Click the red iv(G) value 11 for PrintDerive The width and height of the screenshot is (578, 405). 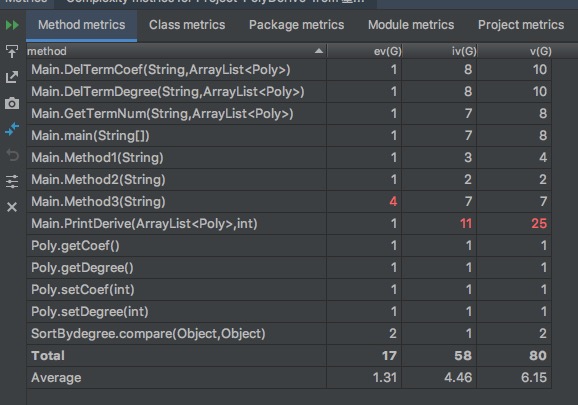(466, 224)
